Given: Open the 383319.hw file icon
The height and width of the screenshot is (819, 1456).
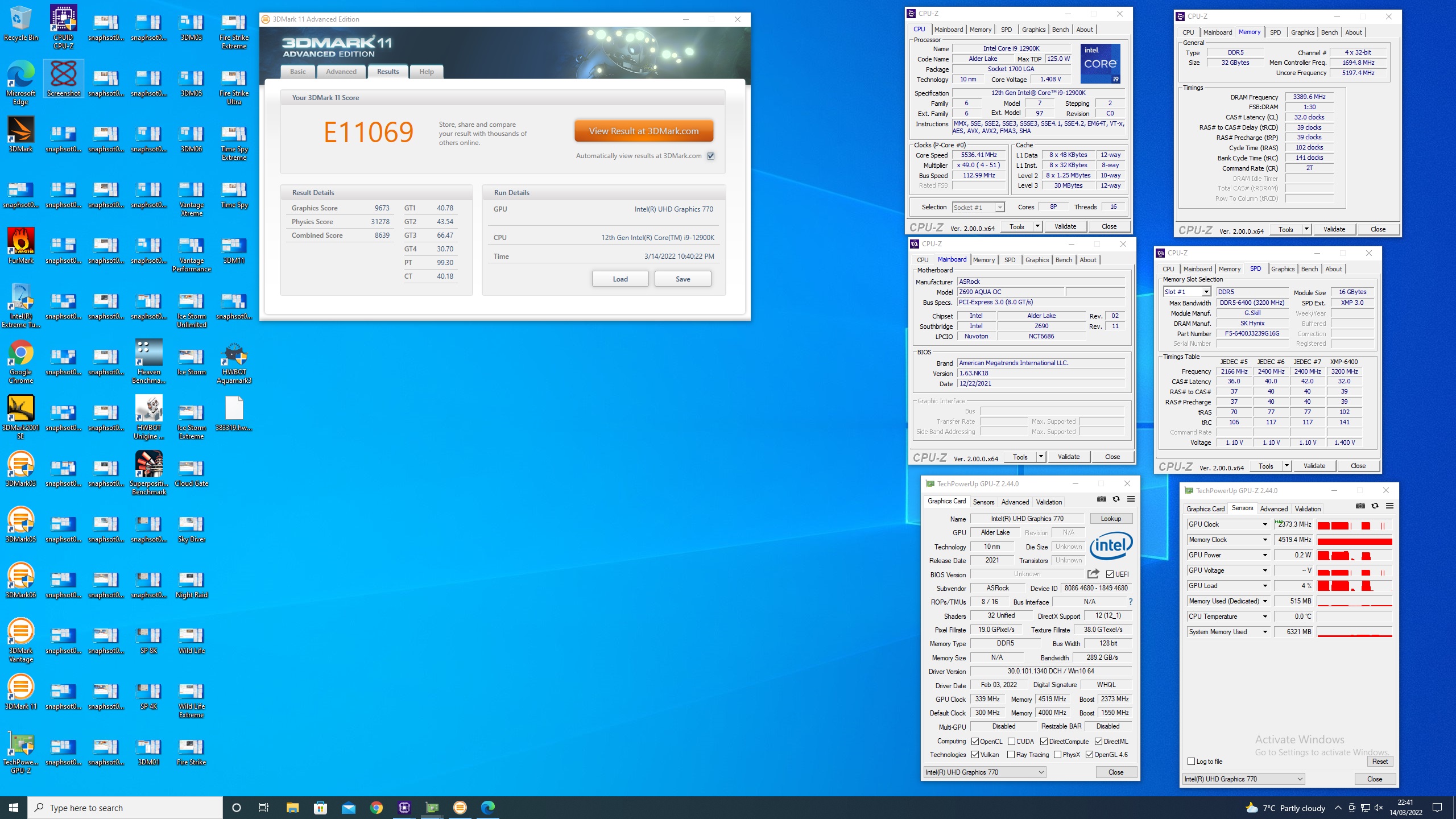Looking at the screenshot, I should pyautogui.click(x=234, y=413).
